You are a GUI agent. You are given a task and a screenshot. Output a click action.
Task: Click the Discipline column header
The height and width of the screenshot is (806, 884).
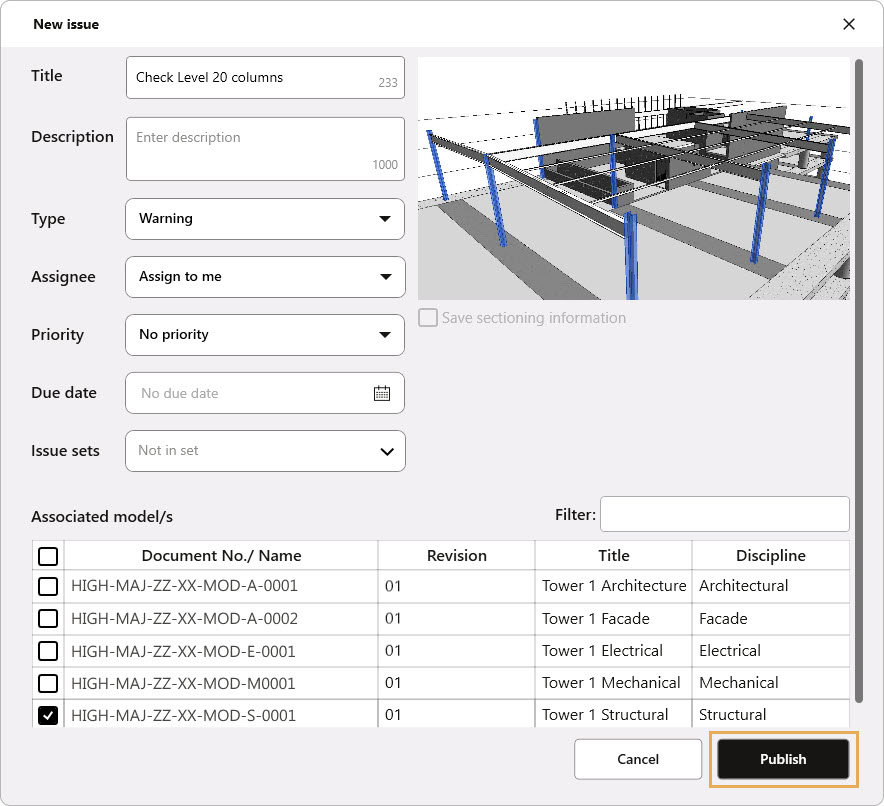coord(770,556)
